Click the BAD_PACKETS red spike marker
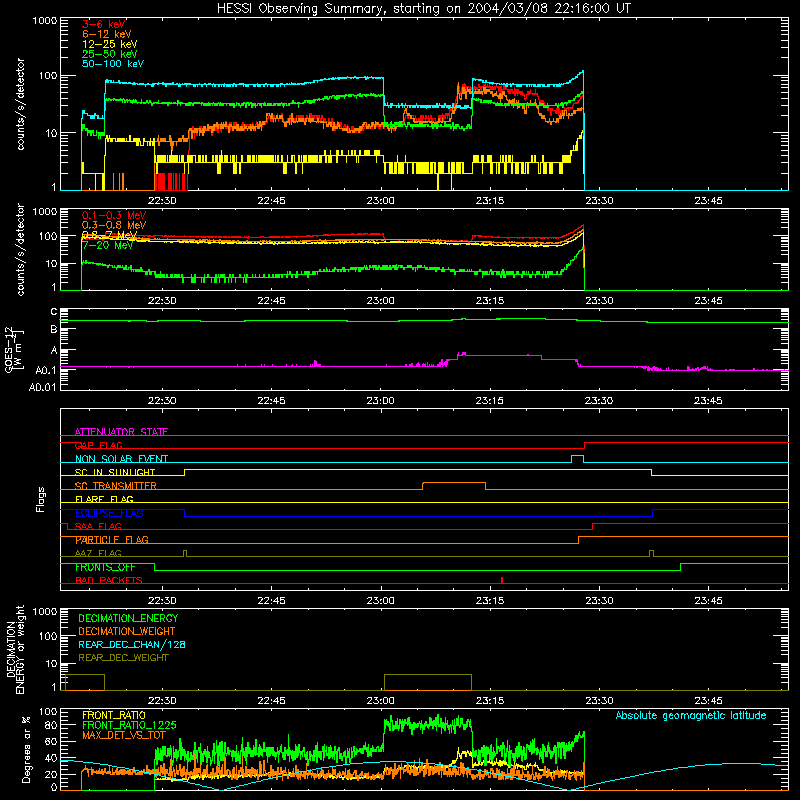Viewport: 800px width, 800px height. 502,580
